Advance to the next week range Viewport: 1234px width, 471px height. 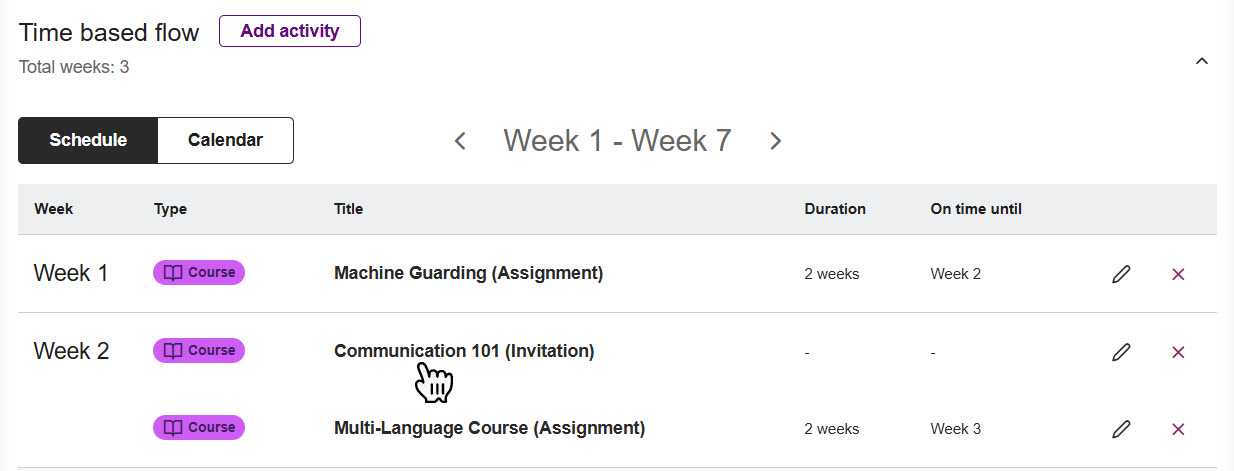tap(775, 141)
